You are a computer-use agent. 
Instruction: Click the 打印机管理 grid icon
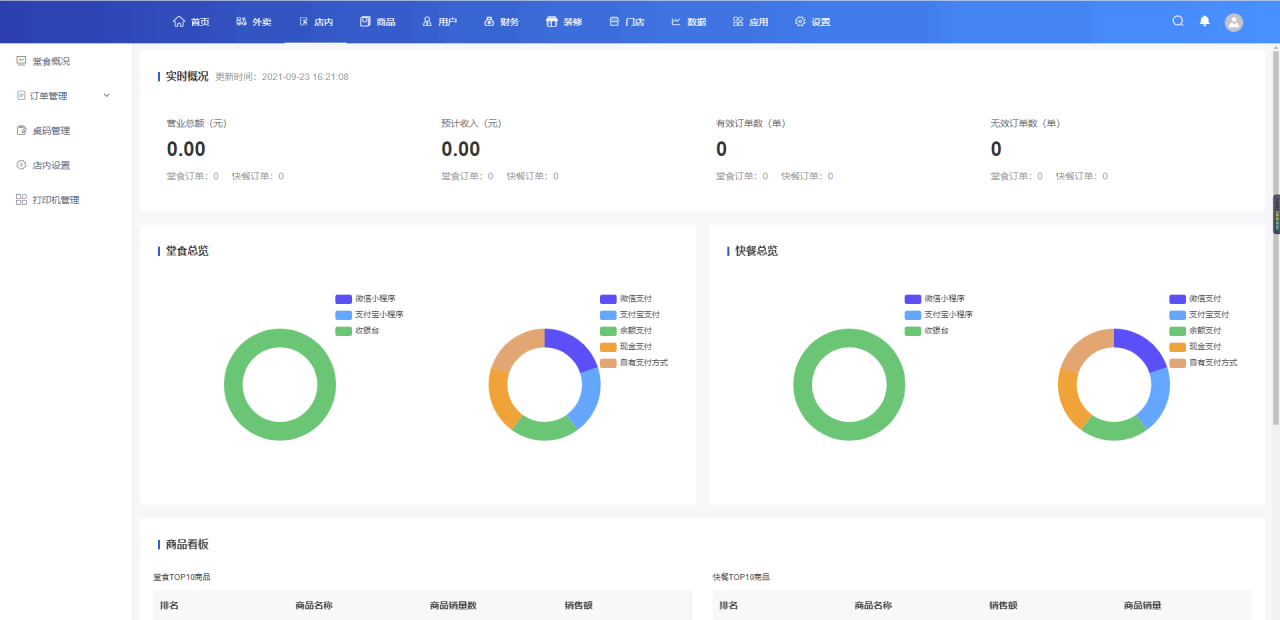coord(21,200)
